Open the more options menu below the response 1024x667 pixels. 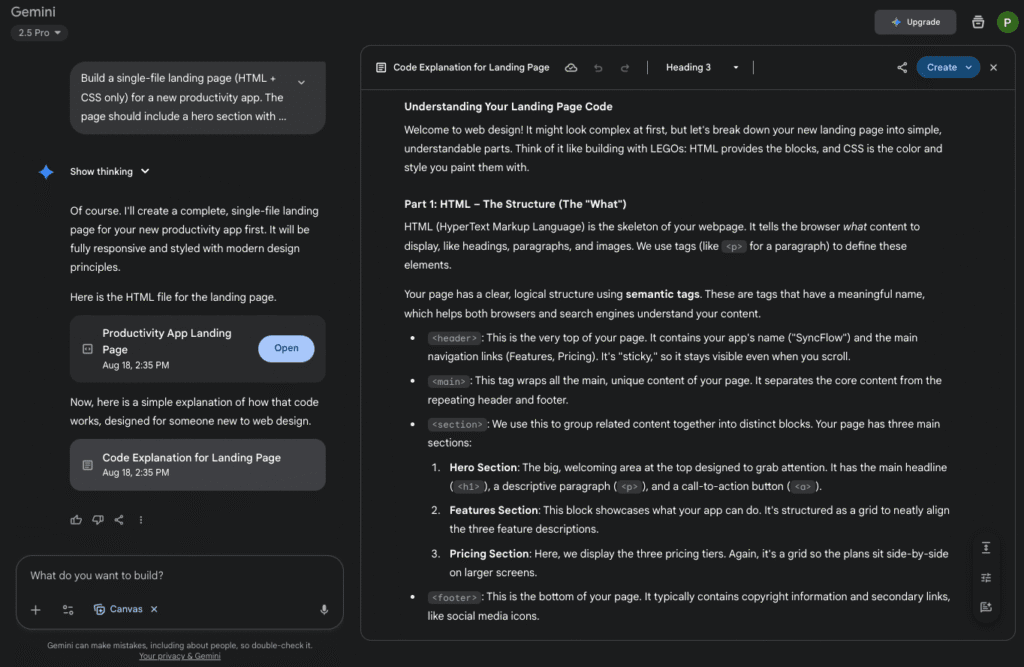point(141,519)
